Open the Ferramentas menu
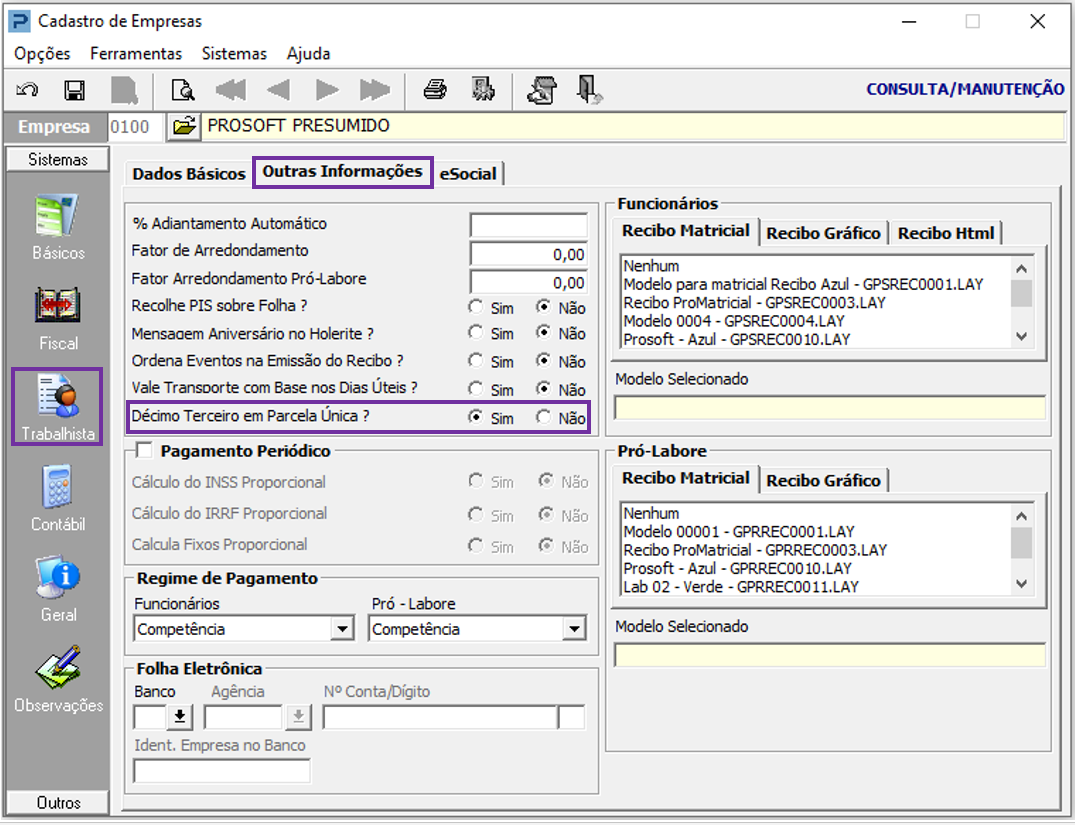 pos(136,53)
